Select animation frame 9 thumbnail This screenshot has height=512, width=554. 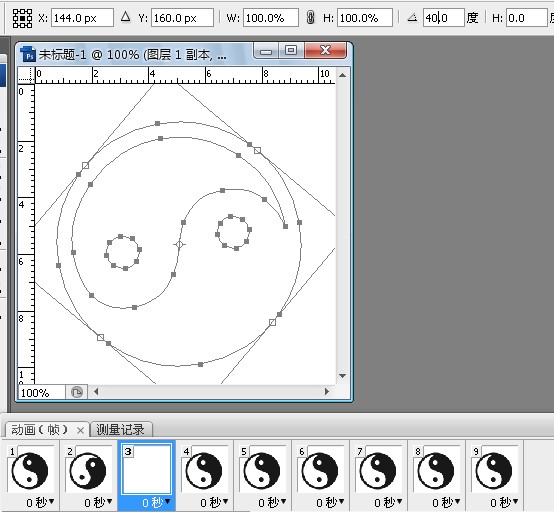(x=494, y=470)
